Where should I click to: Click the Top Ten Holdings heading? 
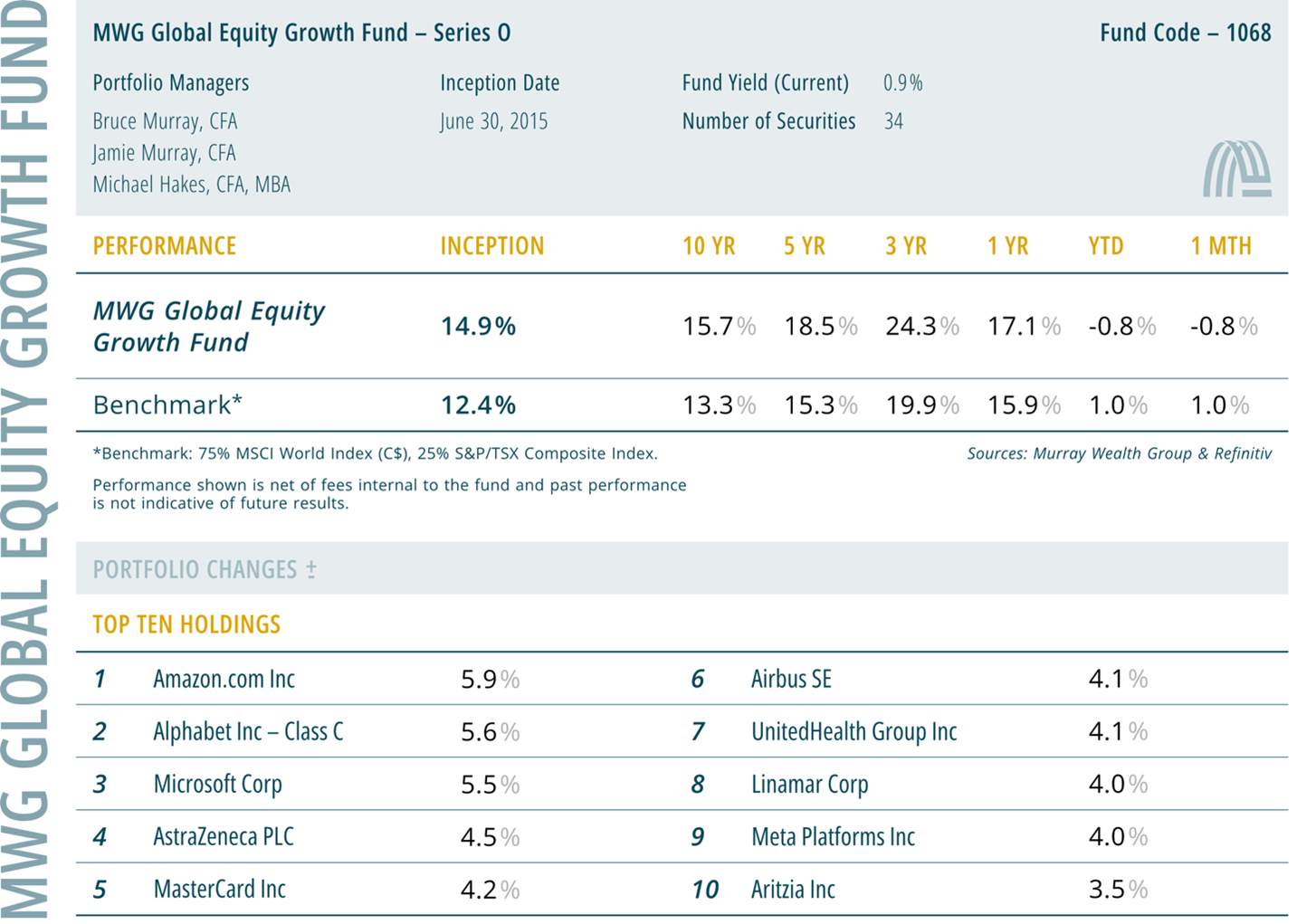tap(186, 624)
